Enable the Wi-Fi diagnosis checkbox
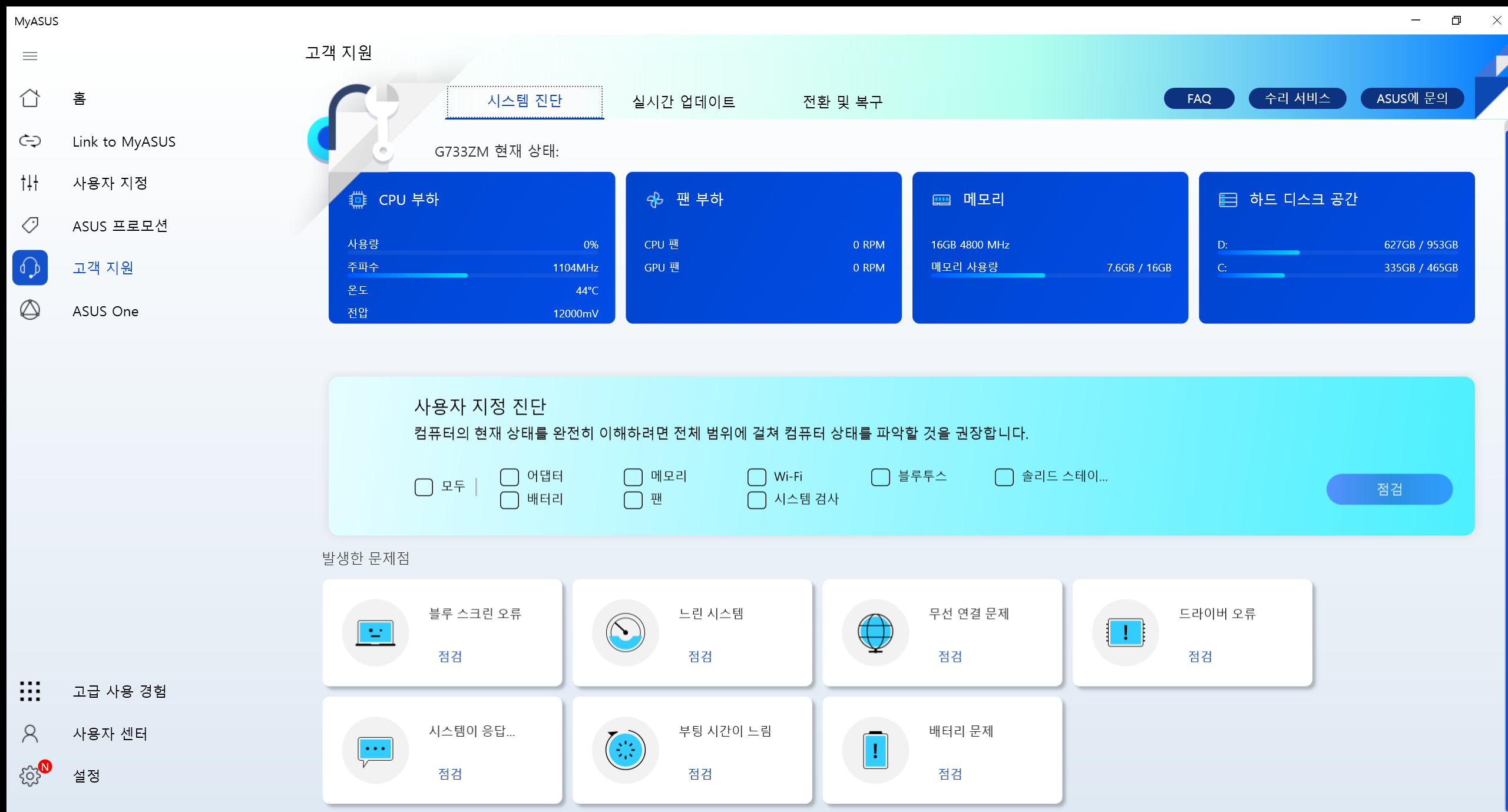1508x812 pixels. [756, 476]
